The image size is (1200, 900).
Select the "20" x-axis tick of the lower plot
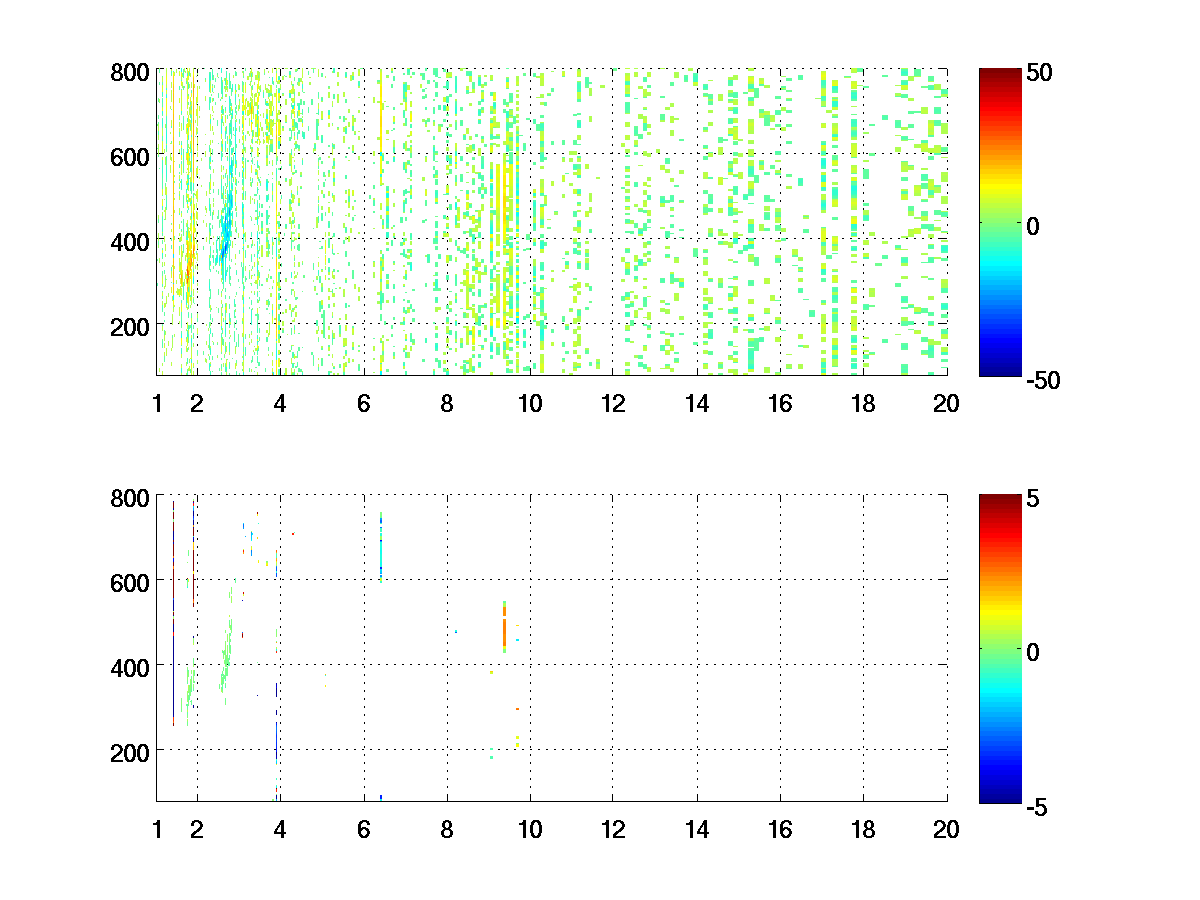[x=946, y=829]
